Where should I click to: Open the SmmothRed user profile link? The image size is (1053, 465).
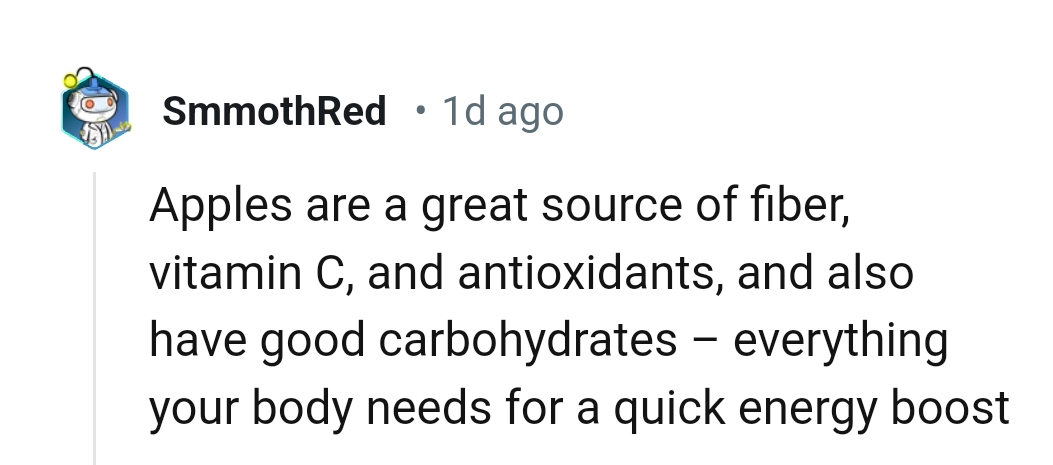coord(274,111)
